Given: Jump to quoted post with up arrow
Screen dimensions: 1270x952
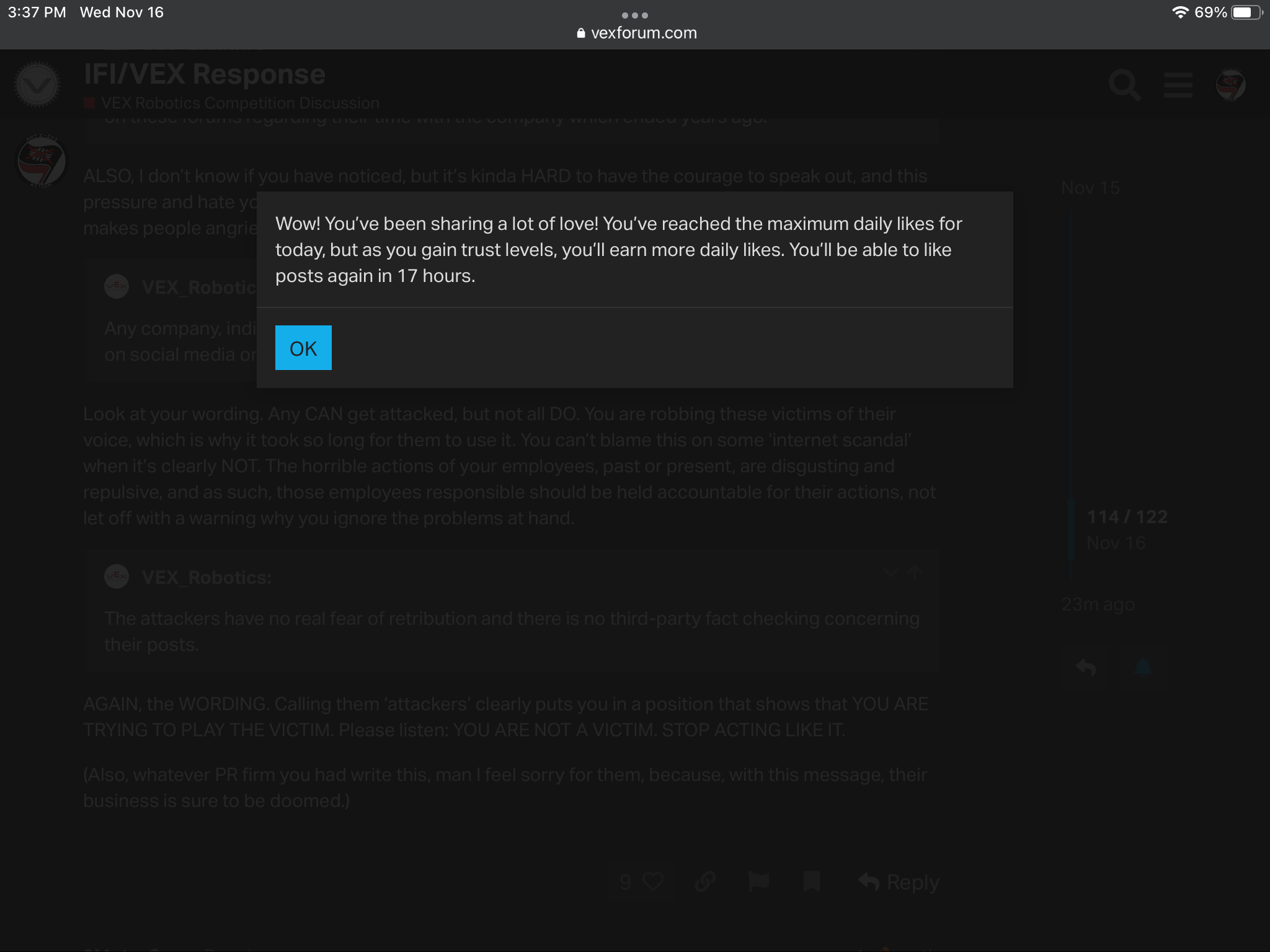Looking at the screenshot, I should pyautogui.click(x=915, y=573).
